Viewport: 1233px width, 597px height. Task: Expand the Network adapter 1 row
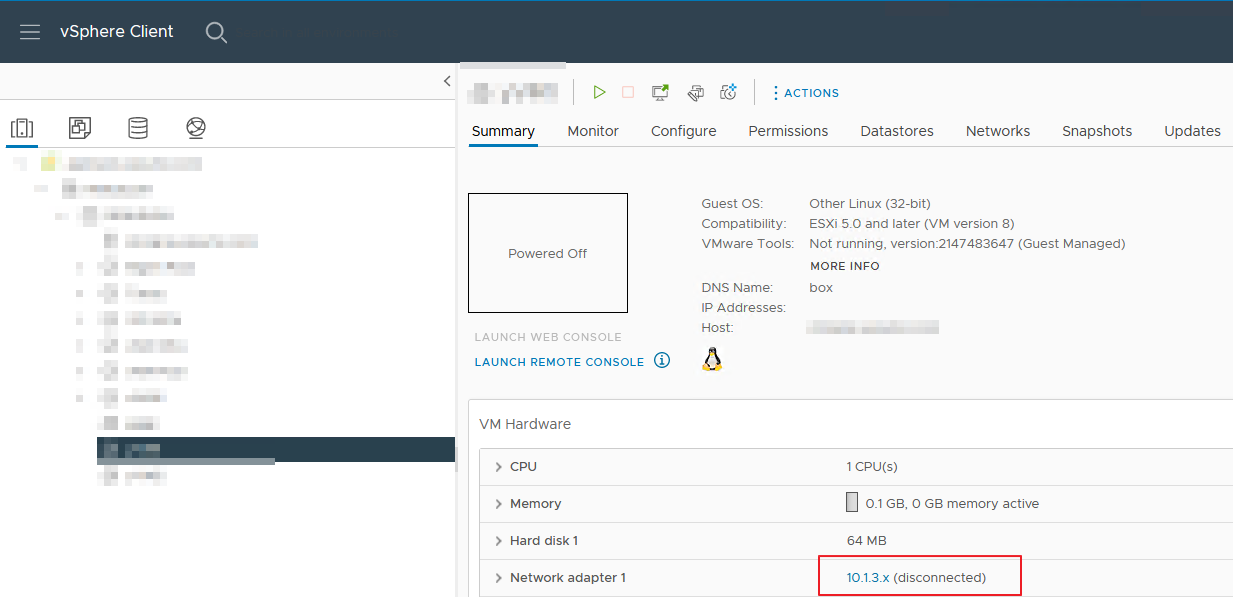click(498, 577)
